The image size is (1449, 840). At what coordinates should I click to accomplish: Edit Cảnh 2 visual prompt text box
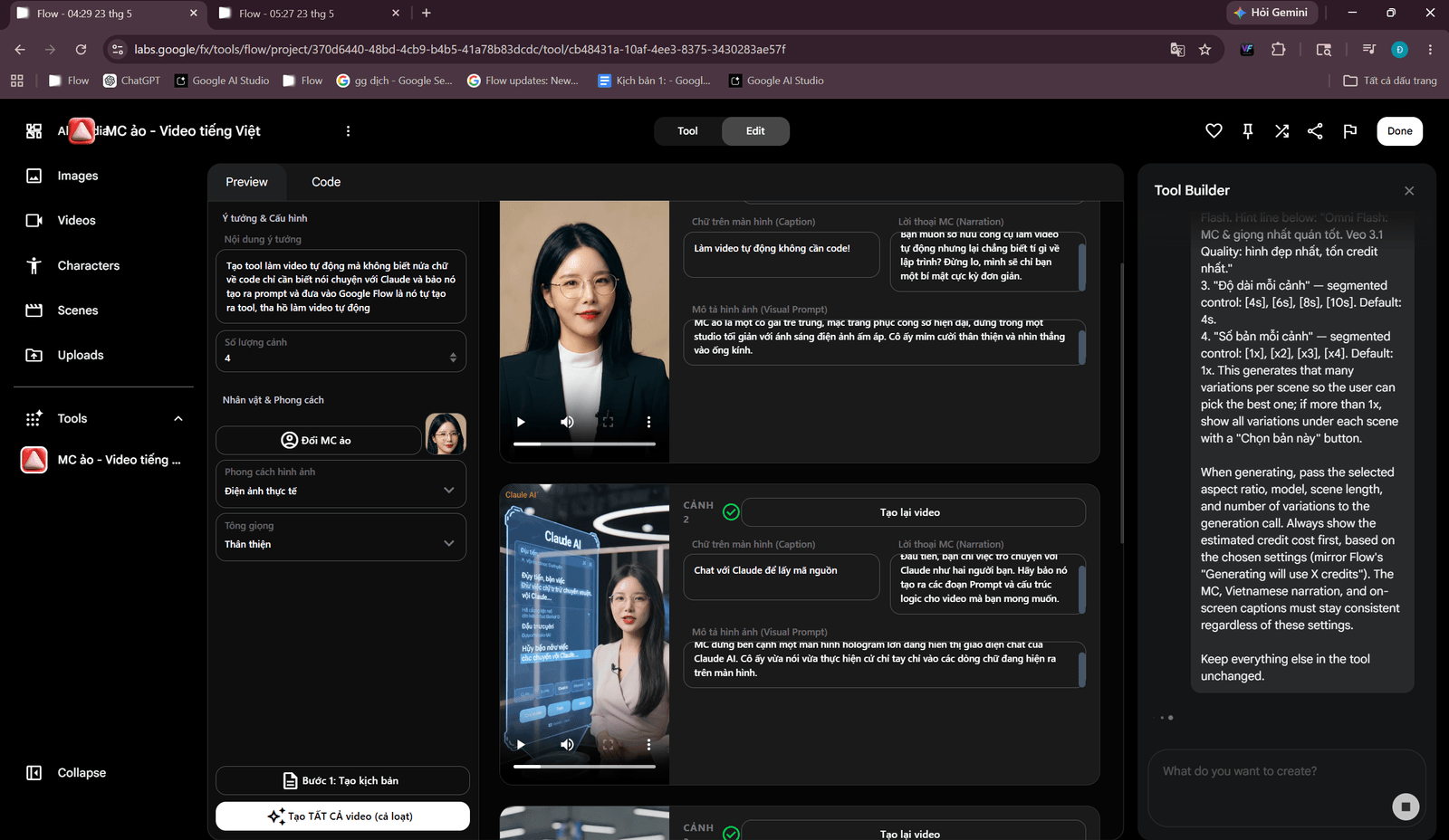click(x=885, y=664)
